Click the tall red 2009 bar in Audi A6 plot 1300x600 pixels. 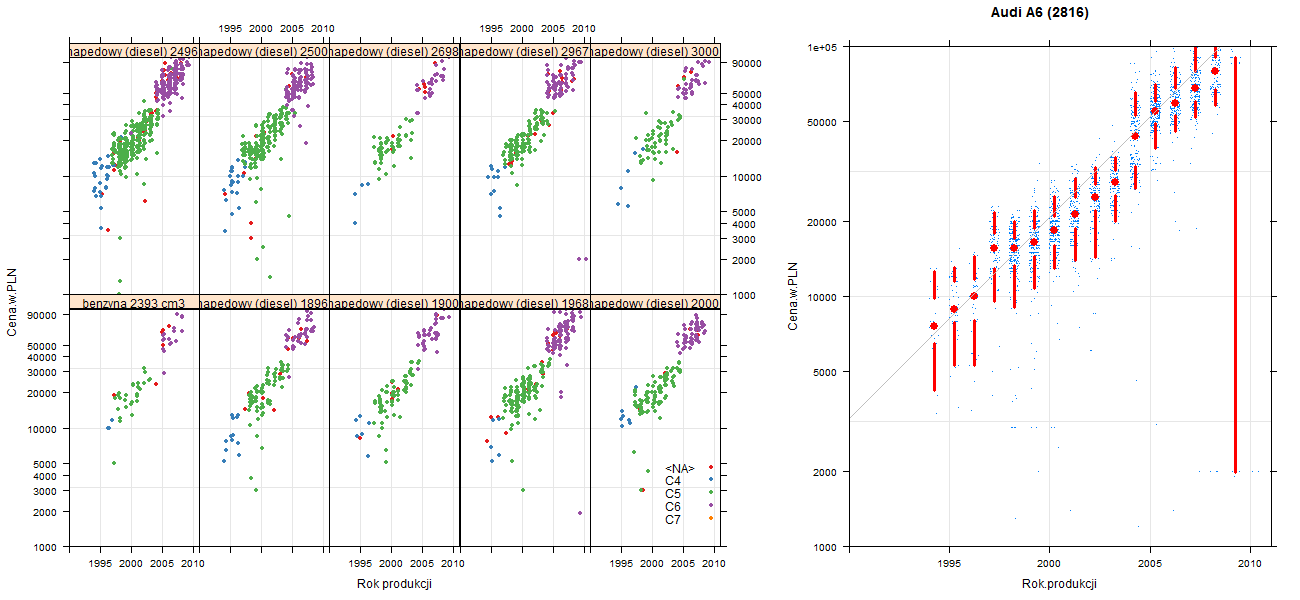coord(1235,265)
